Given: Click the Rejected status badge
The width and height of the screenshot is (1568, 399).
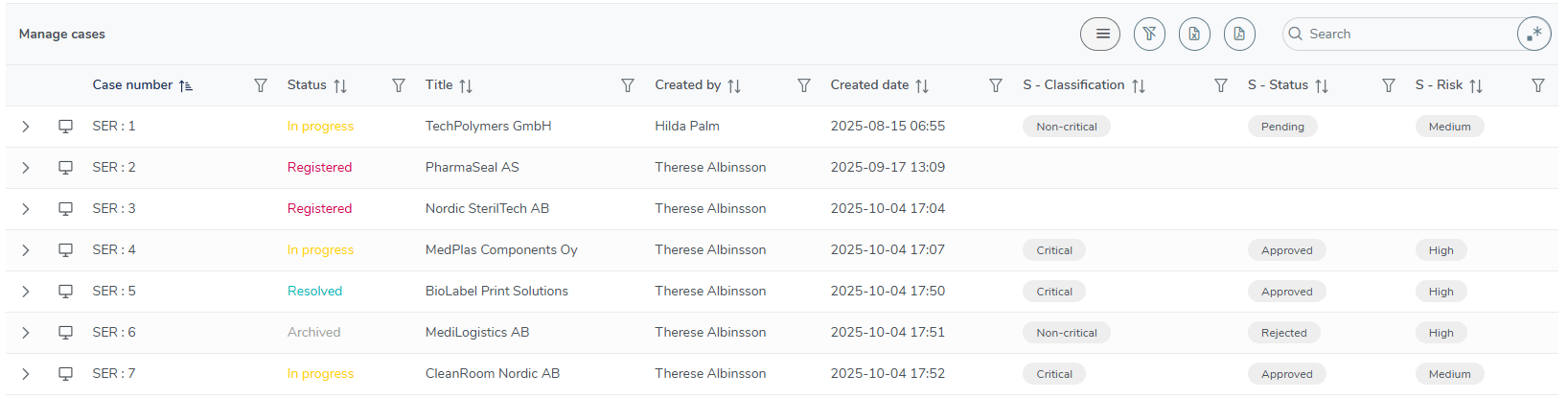Looking at the screenshot, I should [x=1283, y=333].
